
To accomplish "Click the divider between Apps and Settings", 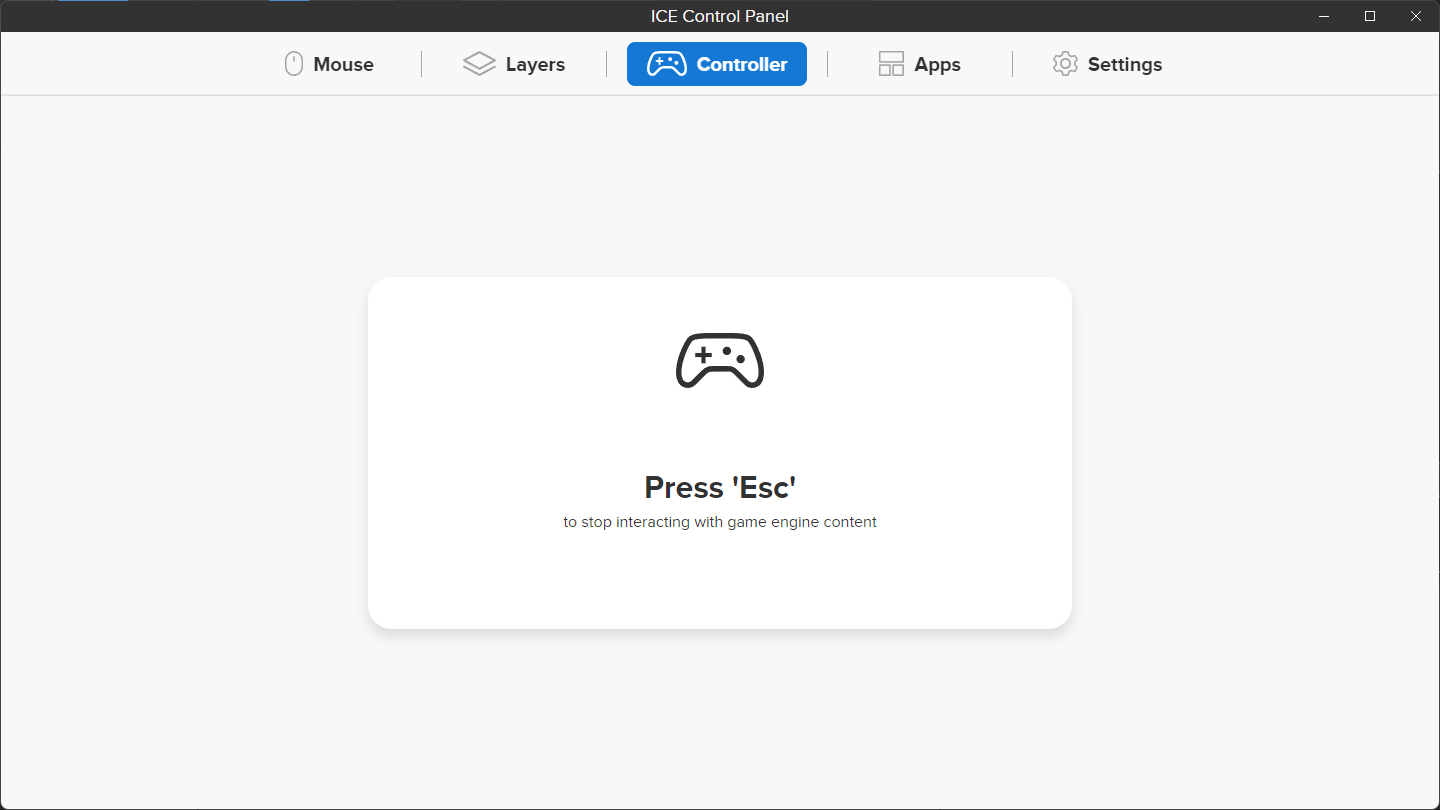I will pyautogui.click(x=1012, y=64).
